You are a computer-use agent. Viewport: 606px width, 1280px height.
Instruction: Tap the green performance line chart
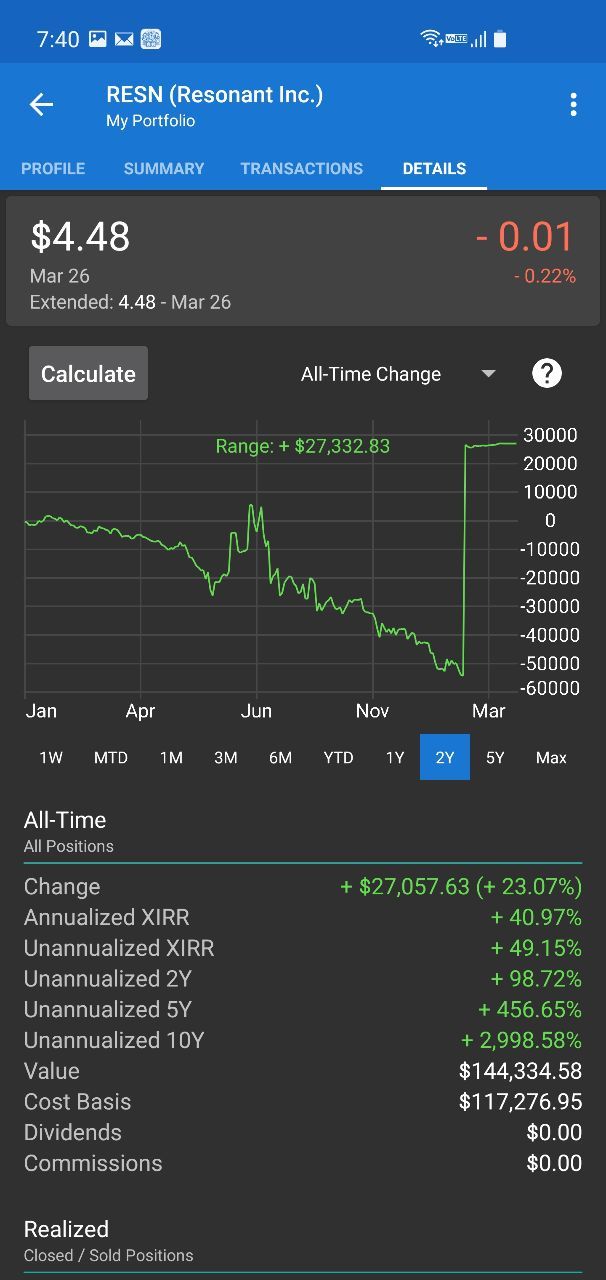[x=270, y=560]
